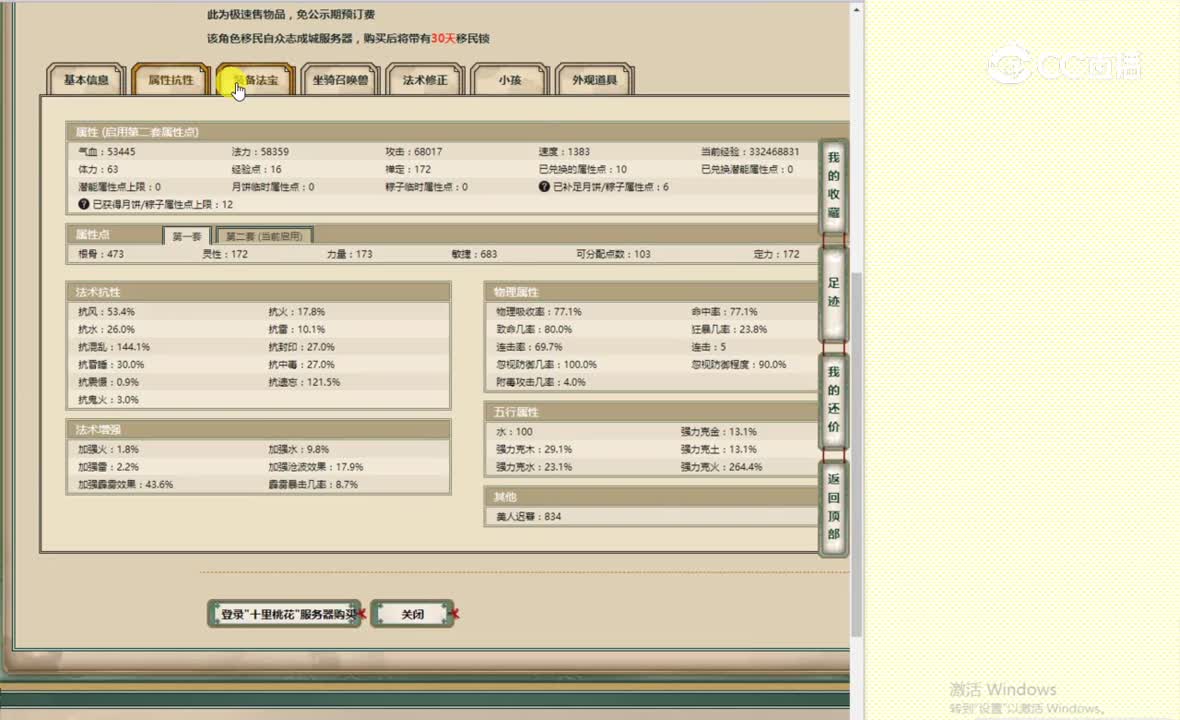Click 经验点：16 value

coord(257,169)
